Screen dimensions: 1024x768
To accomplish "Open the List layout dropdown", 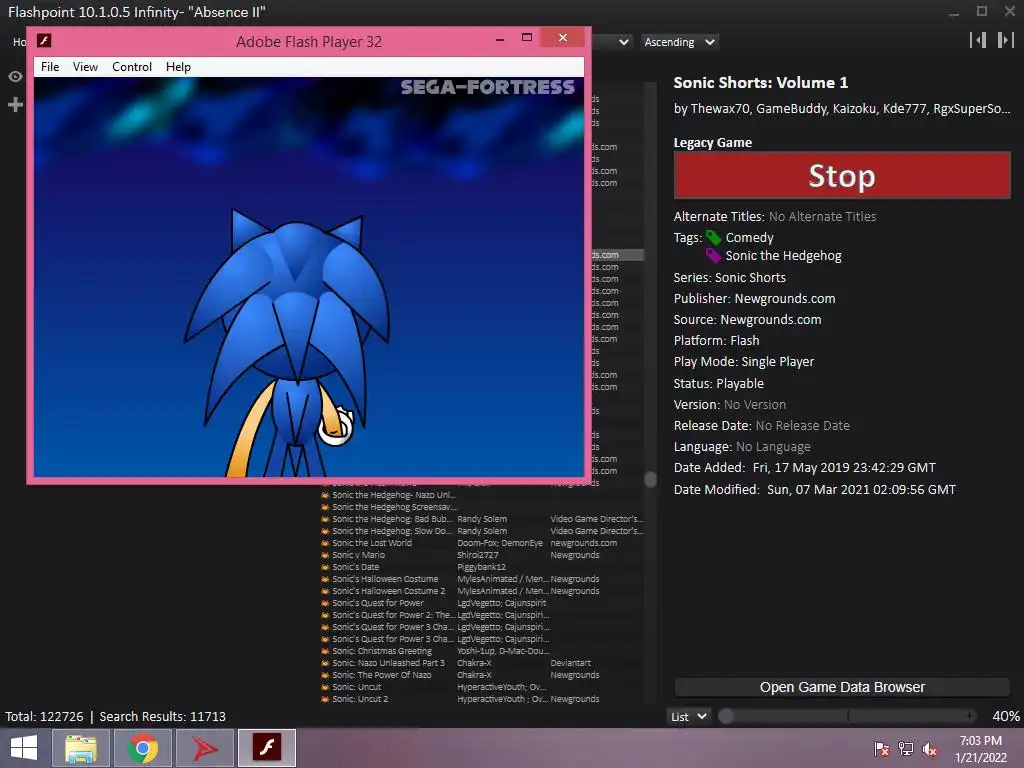I will click(x=688, y=716).
